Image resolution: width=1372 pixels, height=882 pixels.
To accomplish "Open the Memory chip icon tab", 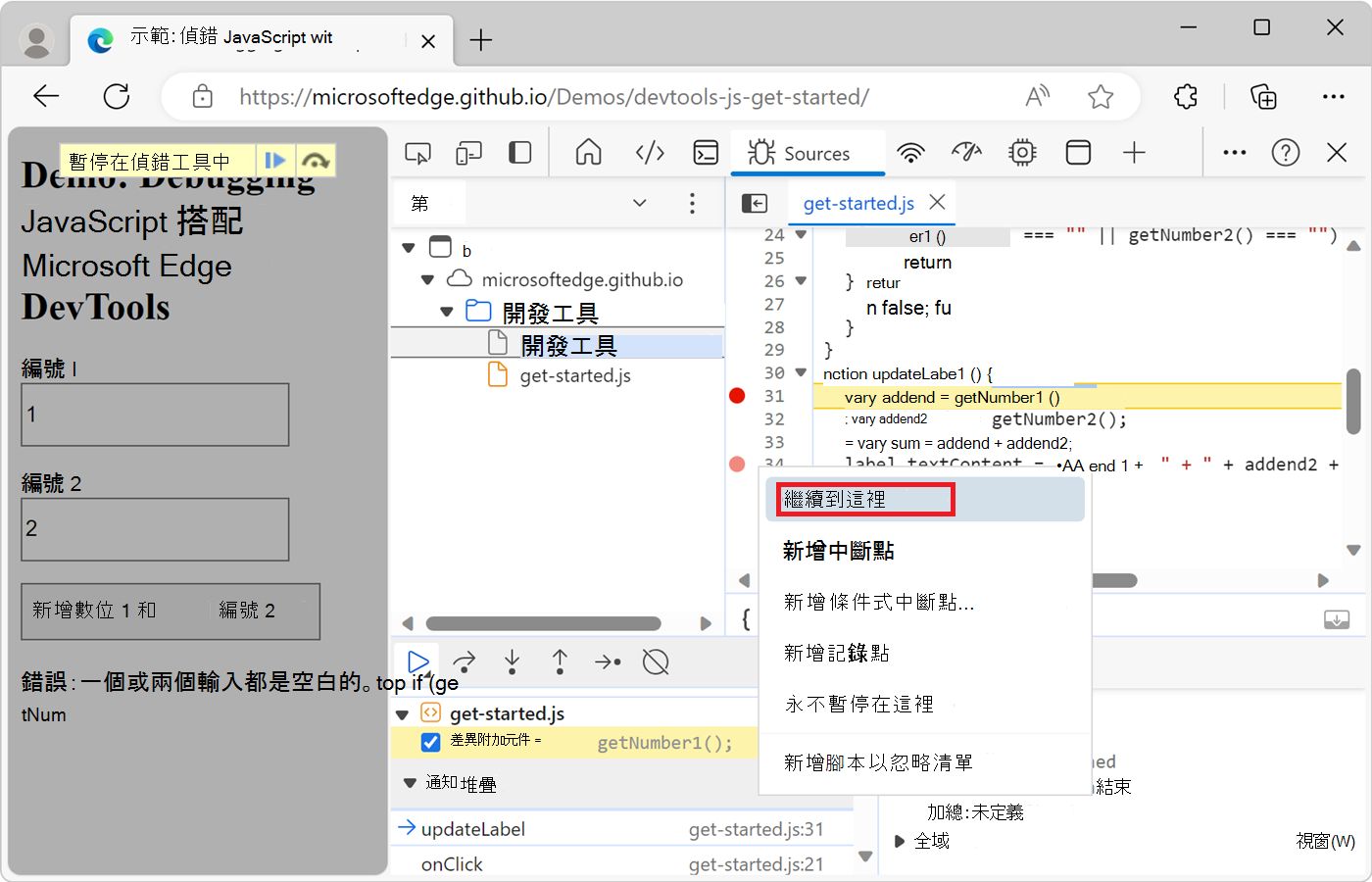I will (x=1022, y=153).
